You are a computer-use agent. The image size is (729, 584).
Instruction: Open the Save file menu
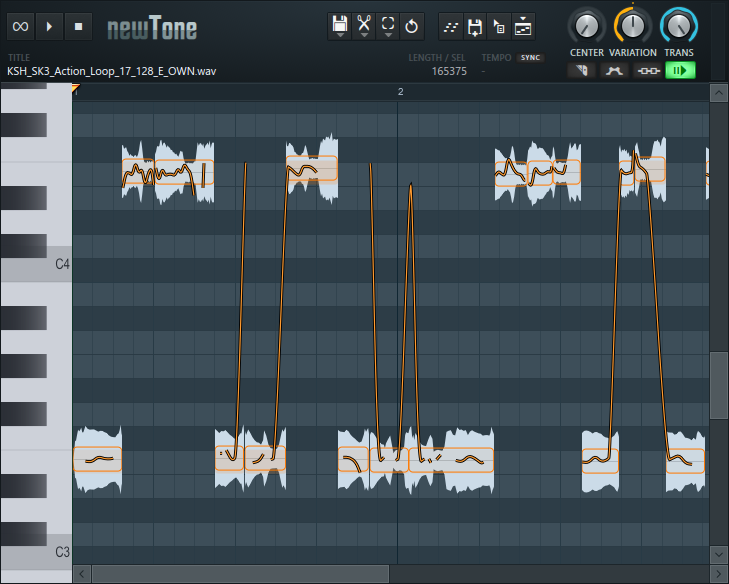coord(340,25)
